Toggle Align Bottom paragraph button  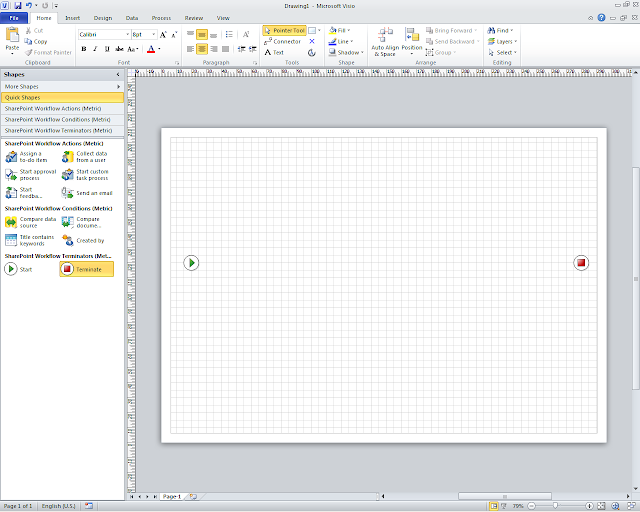pos(213,34)
